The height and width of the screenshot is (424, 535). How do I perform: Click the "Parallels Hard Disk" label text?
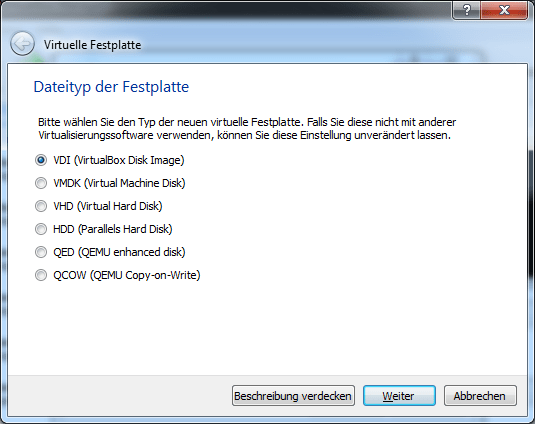pos(125,229)
